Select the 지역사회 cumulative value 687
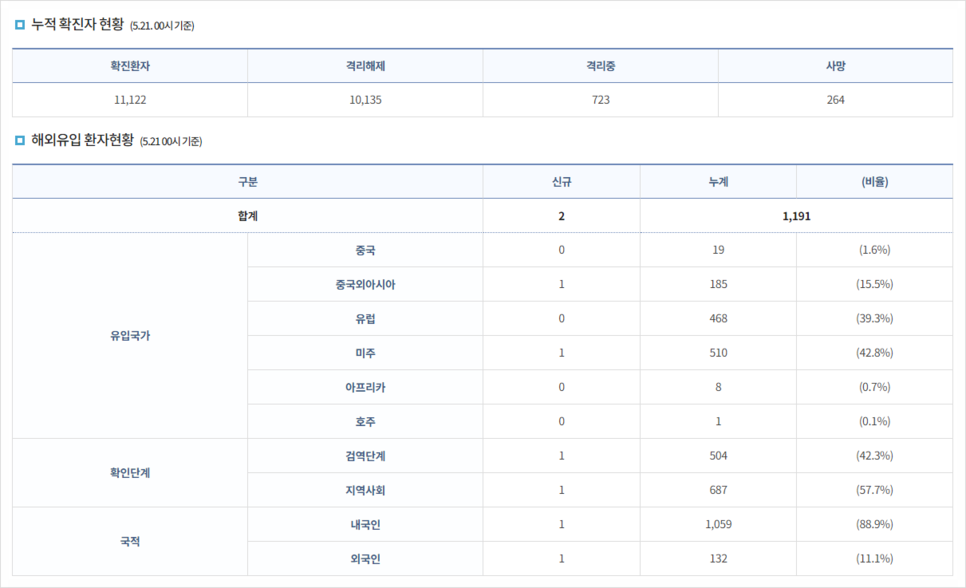This screenshot has height=588, width=966. (x=718, y=491)
